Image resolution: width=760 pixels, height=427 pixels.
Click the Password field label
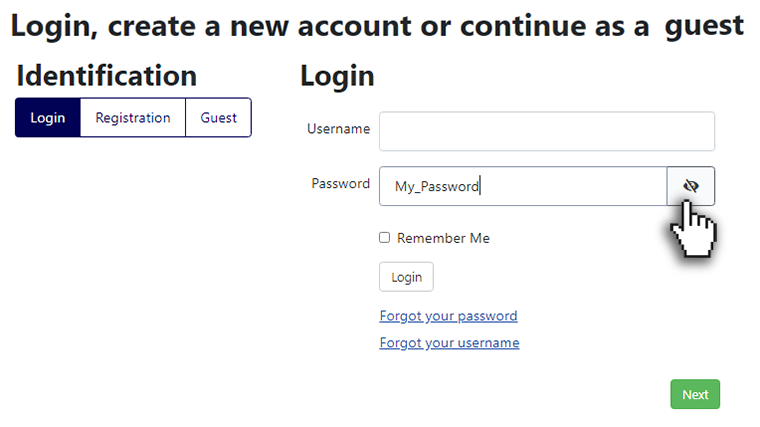(x=340, y=184)
